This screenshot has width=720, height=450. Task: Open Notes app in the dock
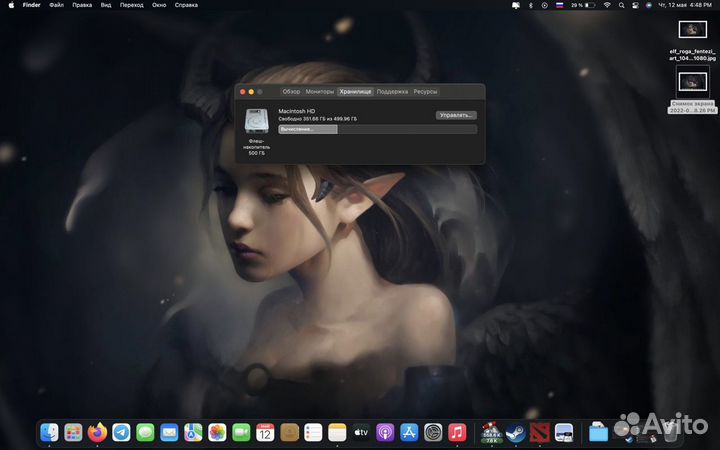pyautogui.click(x=337, y=433)
